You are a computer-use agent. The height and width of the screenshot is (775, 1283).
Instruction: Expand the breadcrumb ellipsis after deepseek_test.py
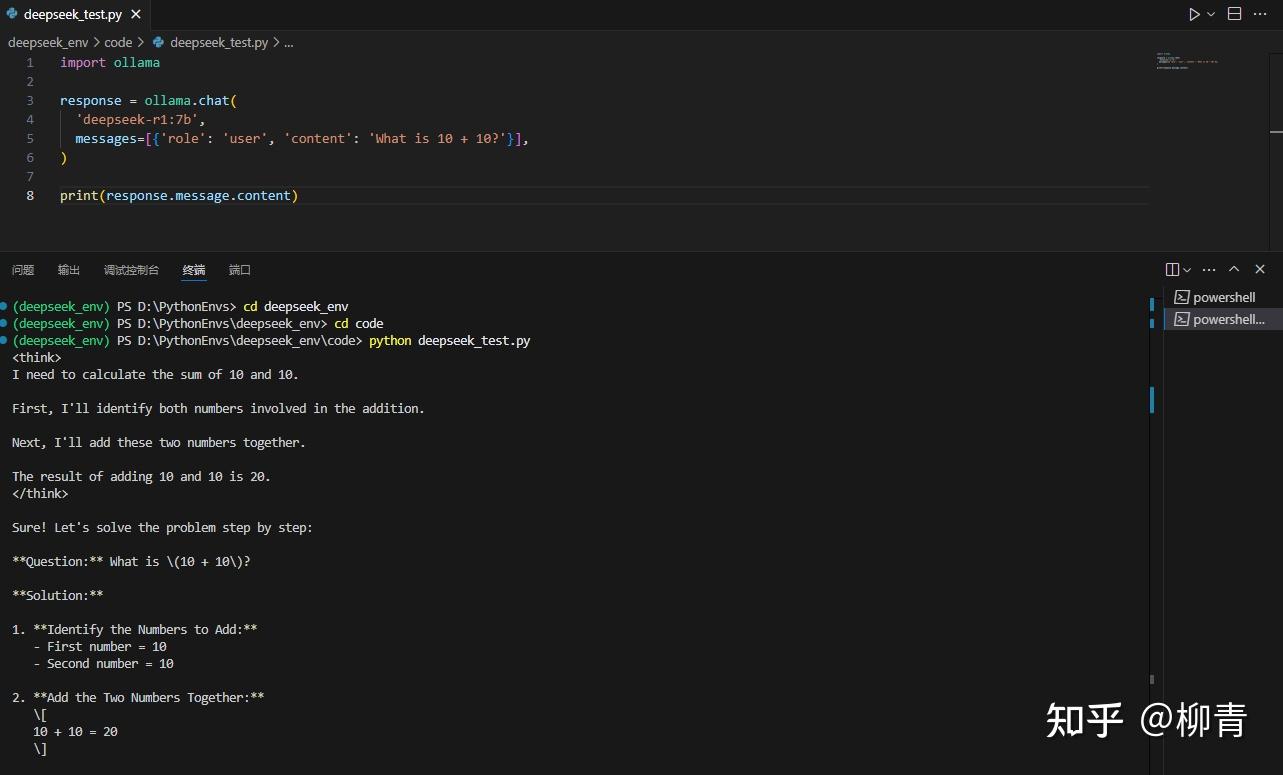[x=288, y=42]
